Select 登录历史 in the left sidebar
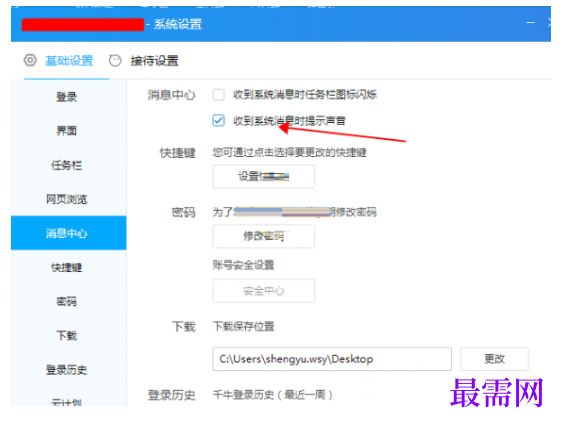The width and height of the screenshot is (562, 424). pyautogui.click(x=67, y=370)
